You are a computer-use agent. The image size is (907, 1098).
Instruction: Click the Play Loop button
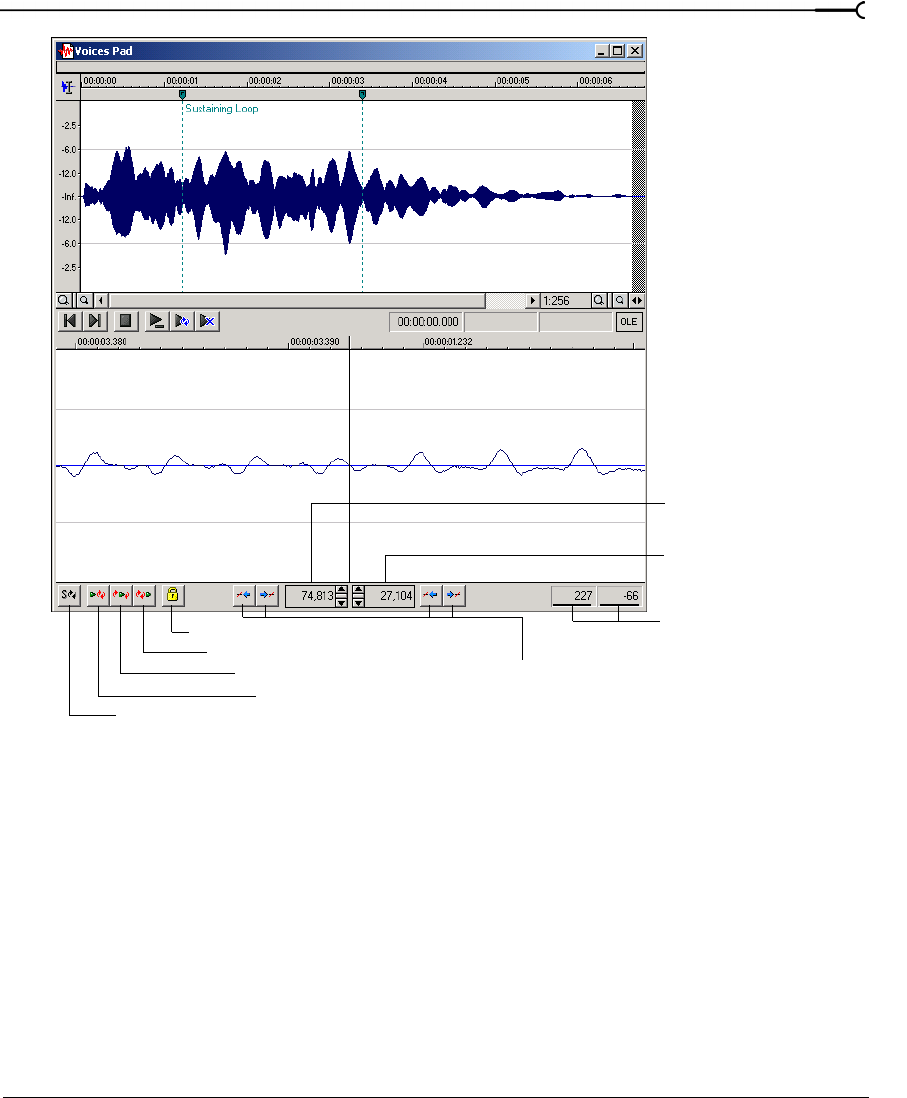coord(121,595)
